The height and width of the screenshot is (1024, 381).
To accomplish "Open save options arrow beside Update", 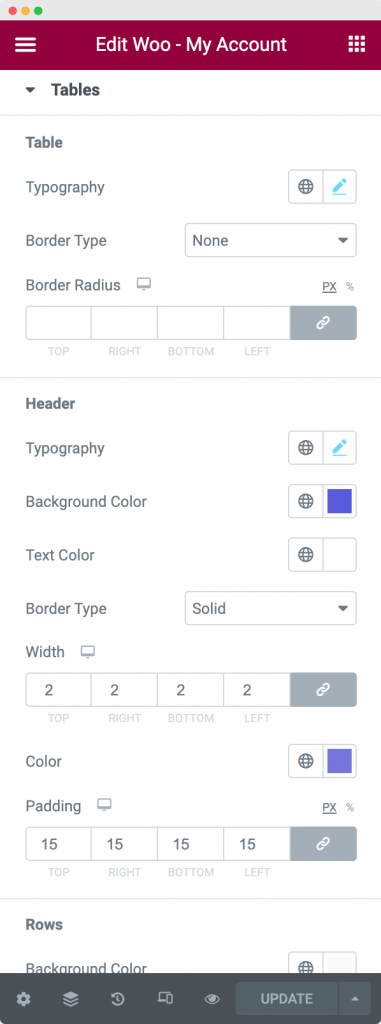I will coord(355,999).
